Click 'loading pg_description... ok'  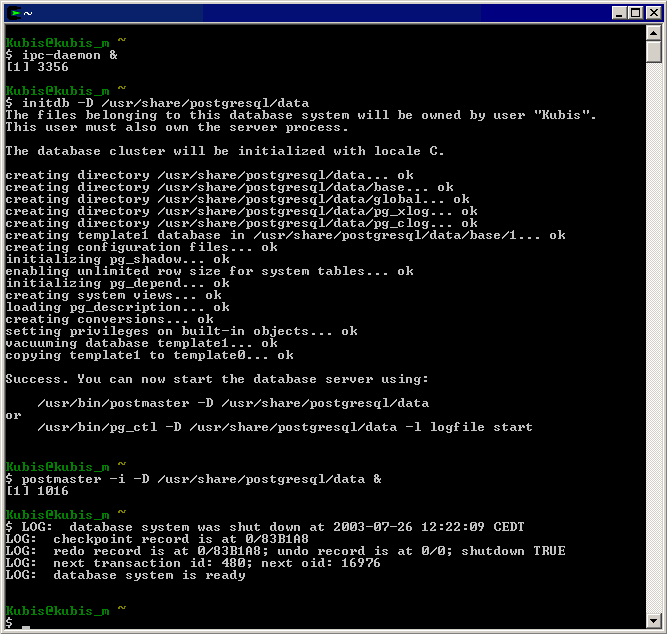click(118, 307)
